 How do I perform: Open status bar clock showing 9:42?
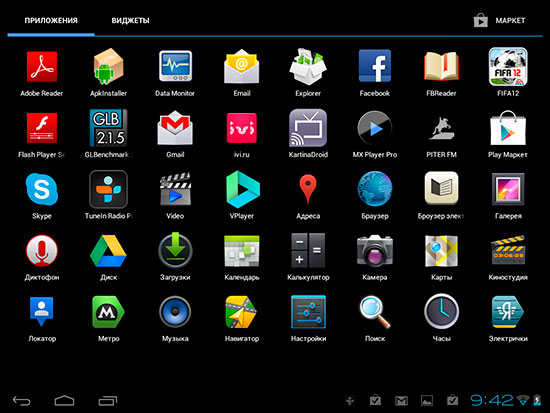click(x=491, y=400)
